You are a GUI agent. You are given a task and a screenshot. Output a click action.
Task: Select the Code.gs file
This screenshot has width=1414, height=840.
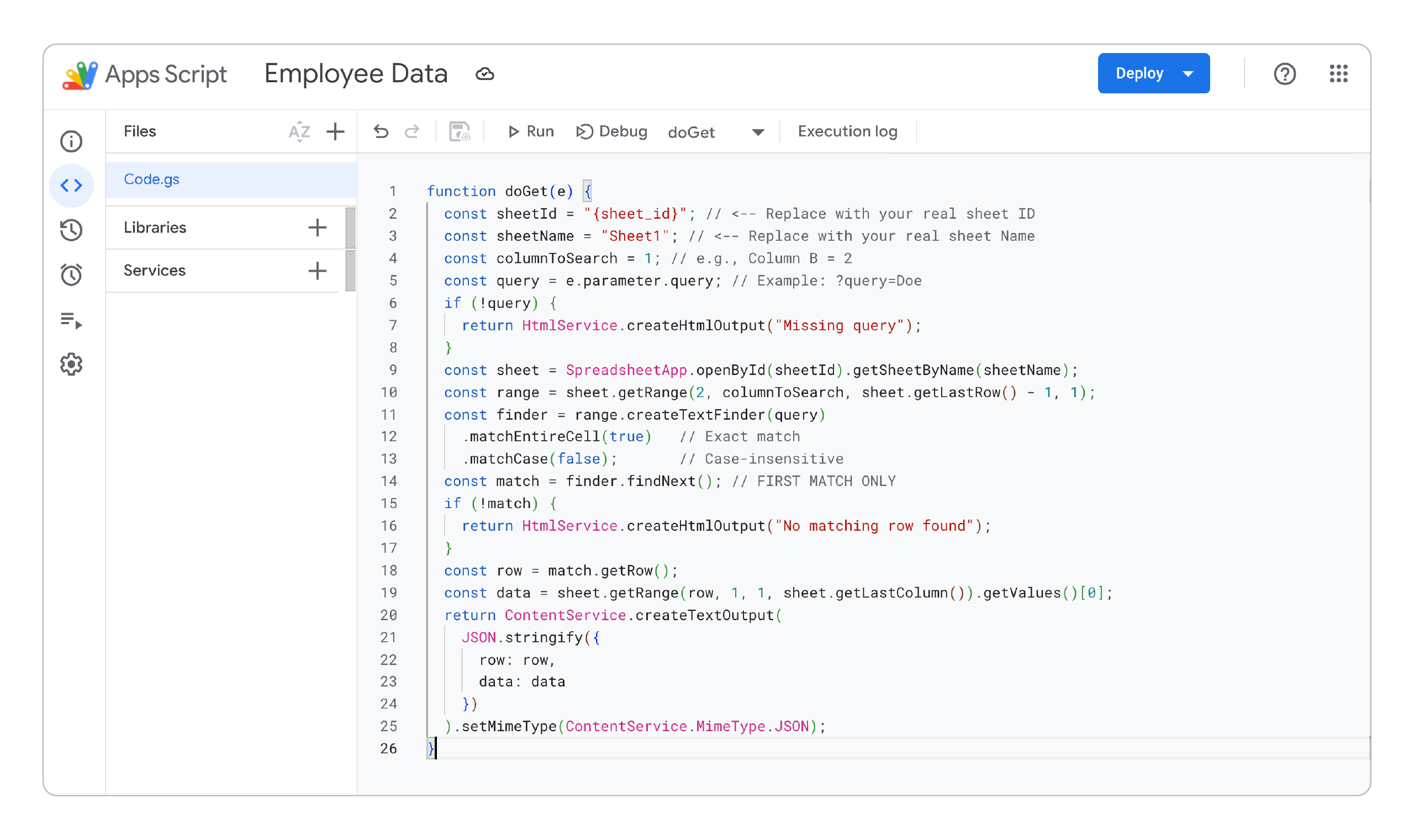pos(152,179)
